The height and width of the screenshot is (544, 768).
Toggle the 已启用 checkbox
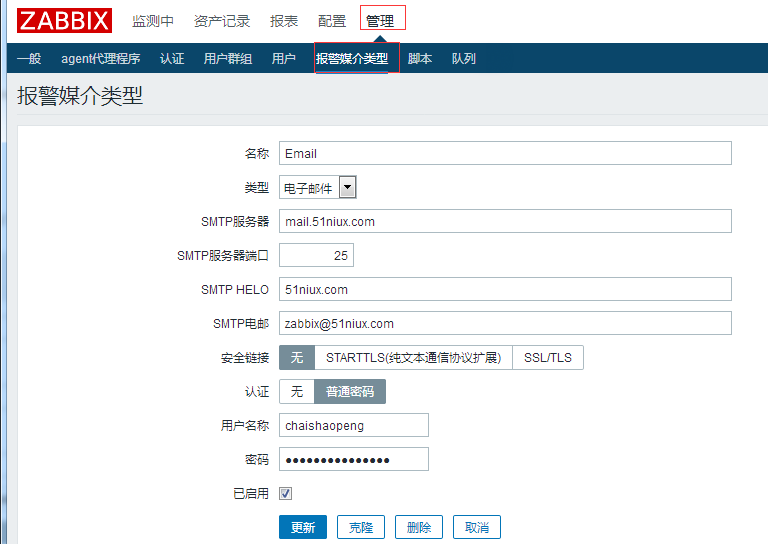(286, 493)
